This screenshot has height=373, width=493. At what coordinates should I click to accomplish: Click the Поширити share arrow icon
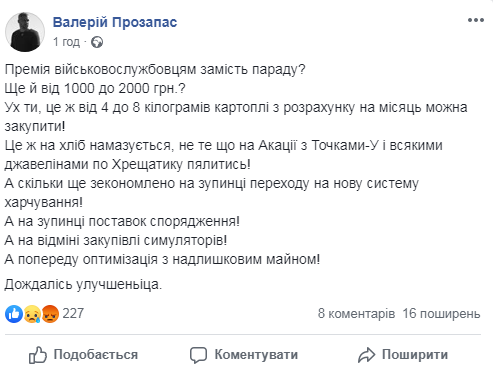click(x=366, y=355)
